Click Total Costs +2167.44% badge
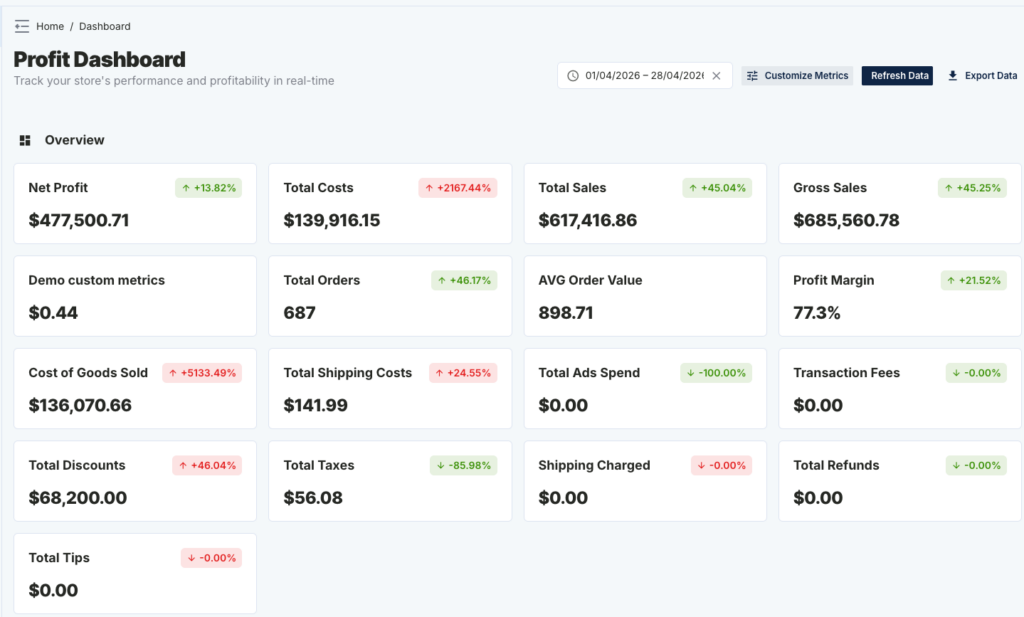This screenshot has height=617, width=1024. (458, 188)
